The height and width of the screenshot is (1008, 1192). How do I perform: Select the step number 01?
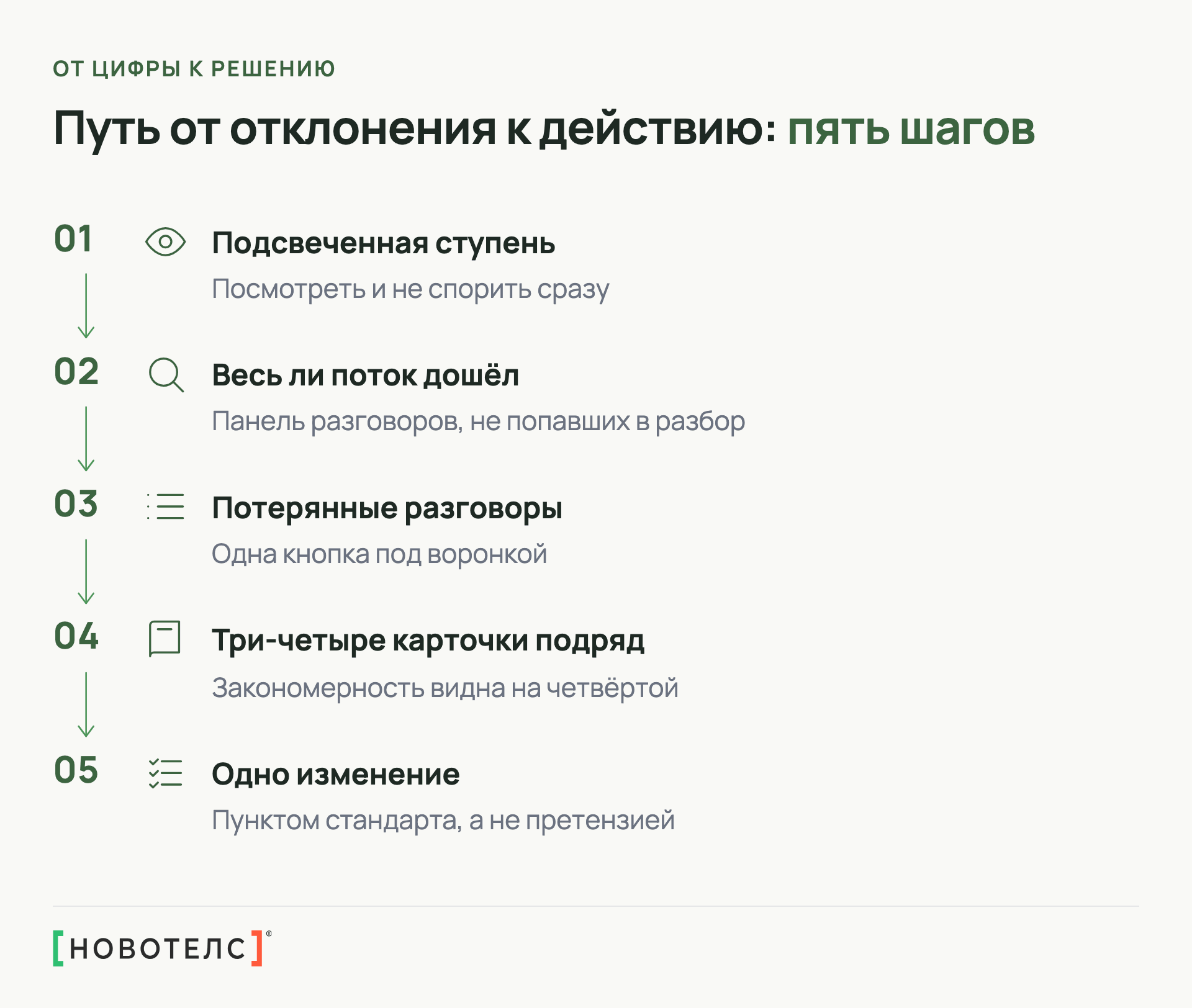coord(73,239)
